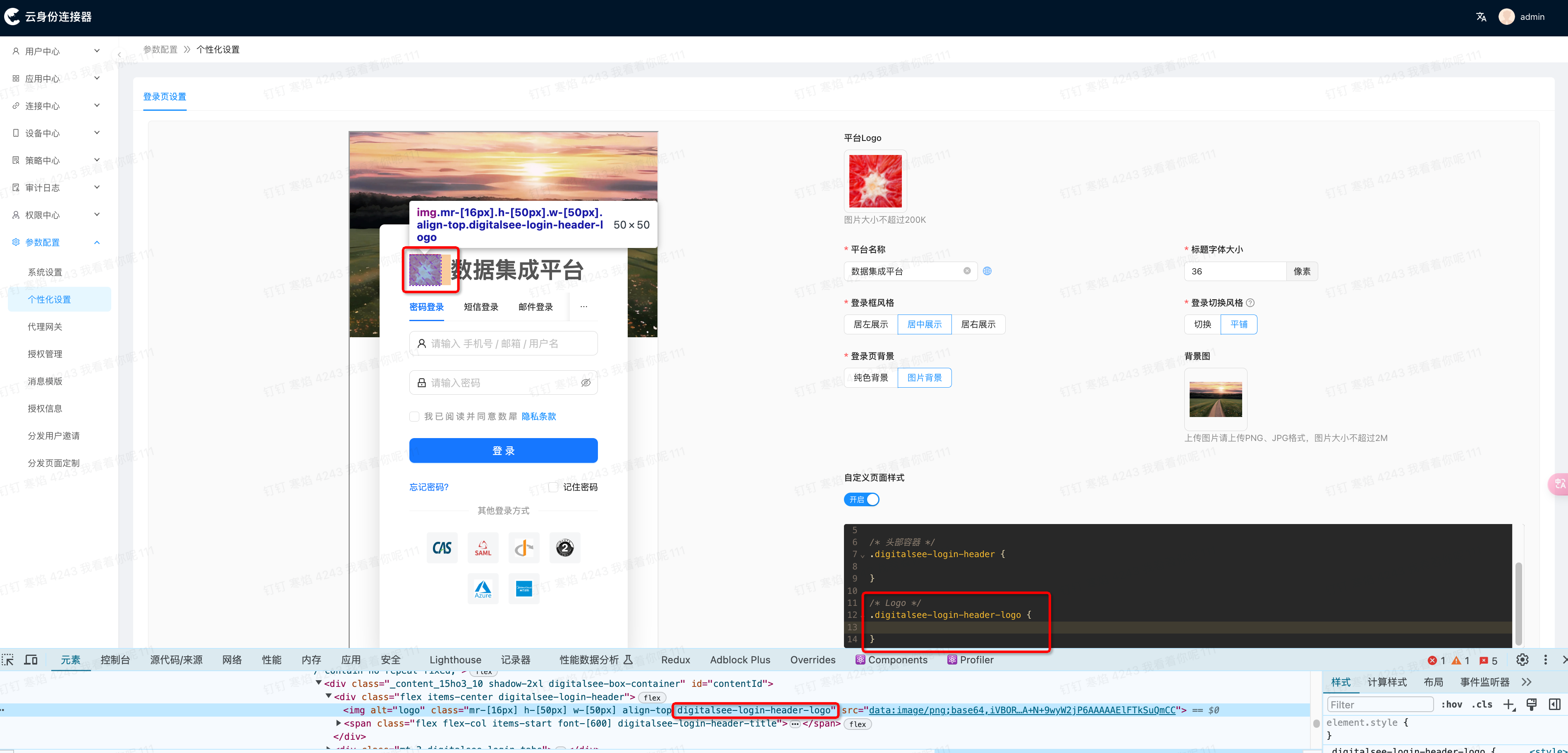Click the blue 登录 button
The width and height of the screenshot is (1568, 753).
503,451
